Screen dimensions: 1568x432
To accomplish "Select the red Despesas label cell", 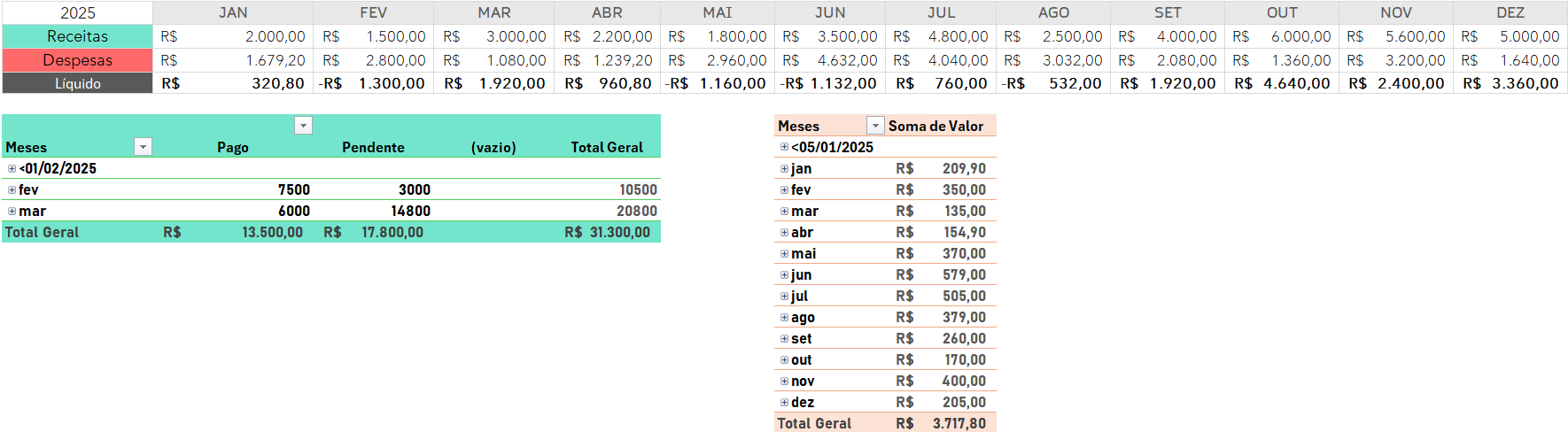I will coord(77,60).
